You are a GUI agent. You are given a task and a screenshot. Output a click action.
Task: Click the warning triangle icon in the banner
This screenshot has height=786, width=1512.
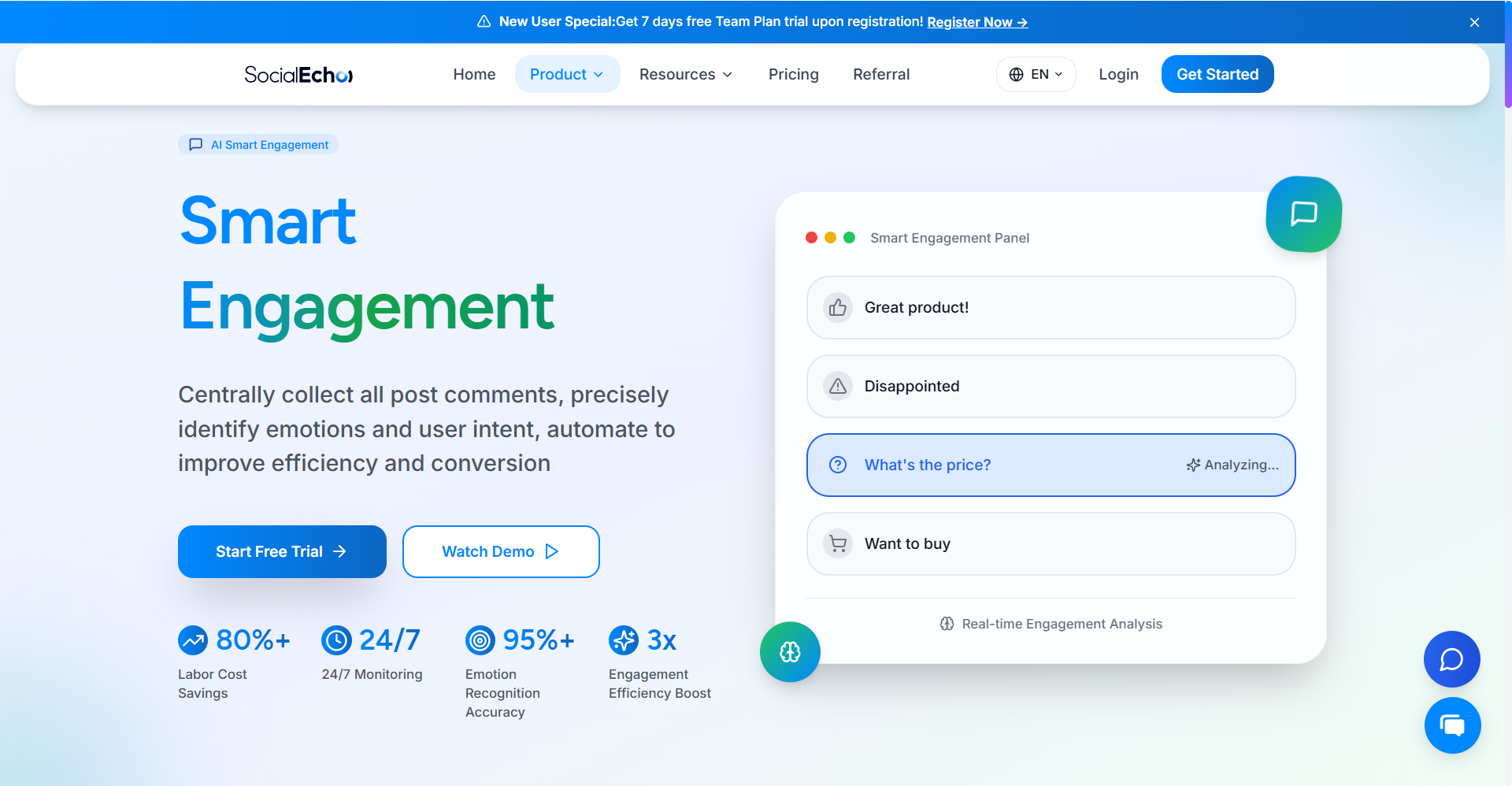(484, 21)
